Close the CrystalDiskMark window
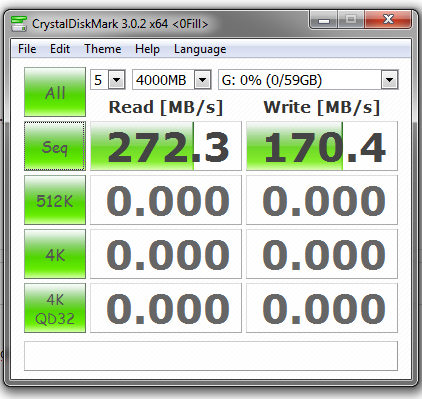Image resolution: width=422 pixels, height=399 pixels. [388, 20]
